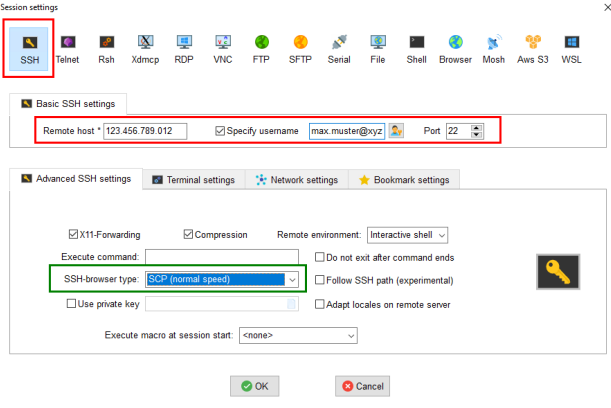
Task: Choose the Telnet session type
Action: coord(67,49)
